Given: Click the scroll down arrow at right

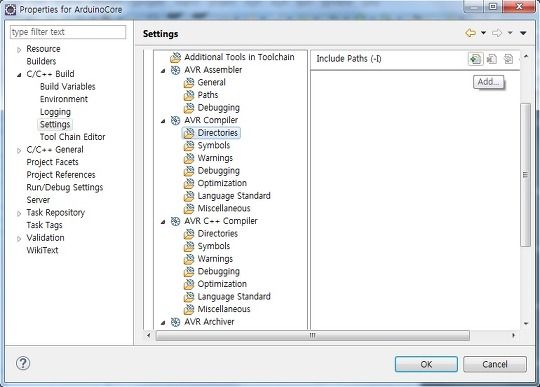Looking at the screenshot, I should point(526,324).
